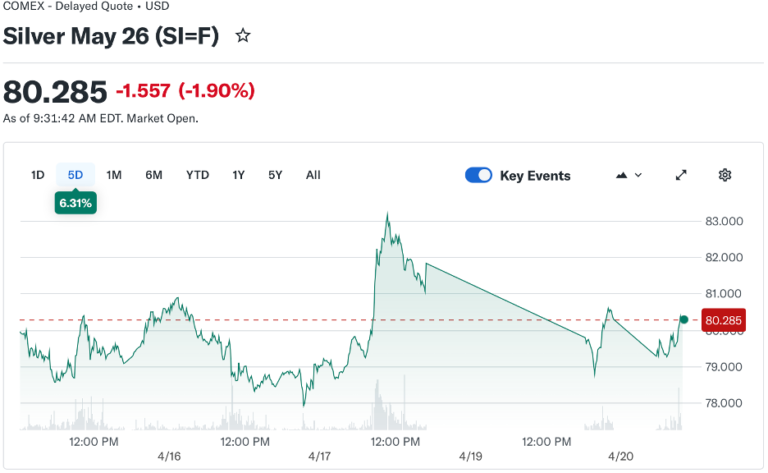Click the green current-price dot on chart

(684, 320)
